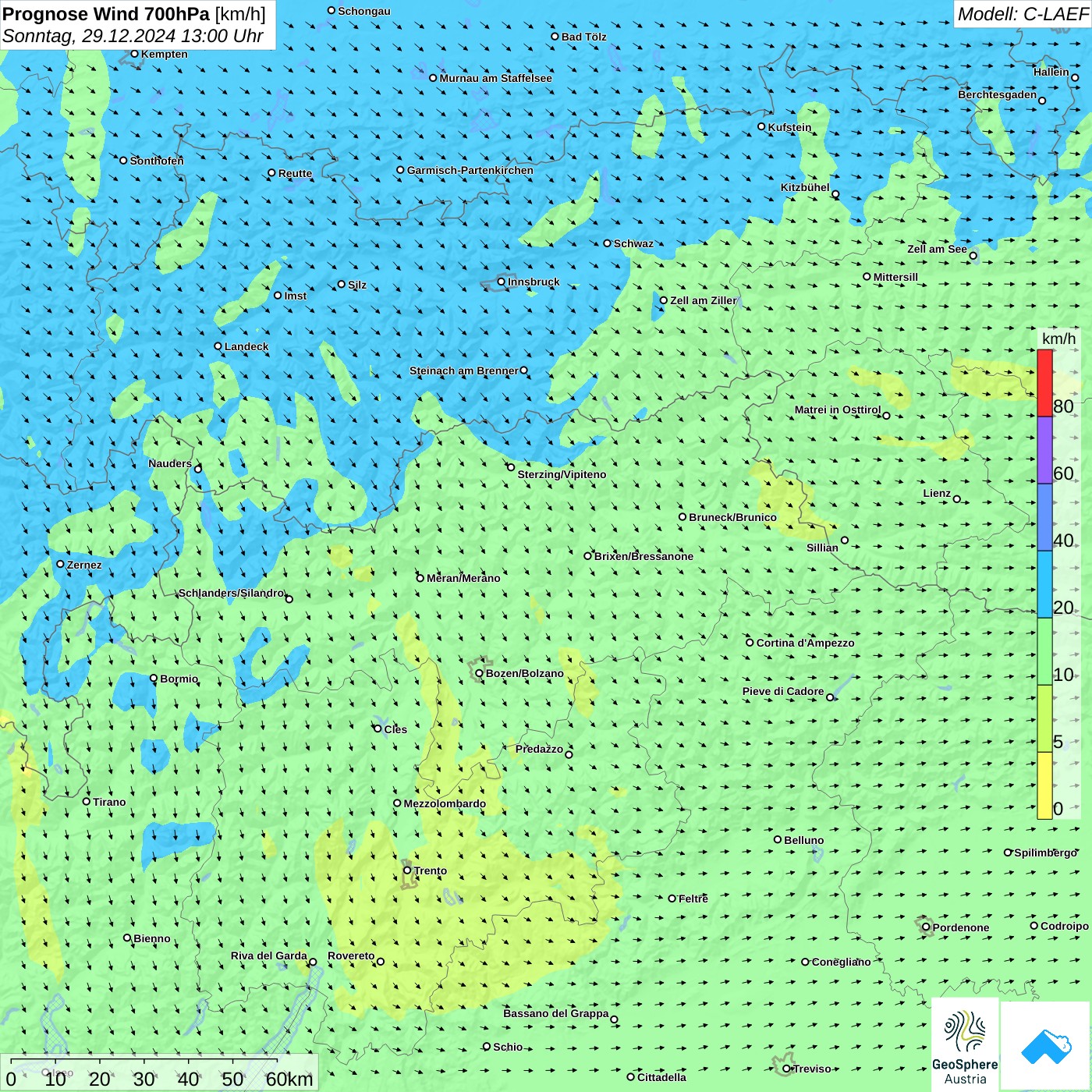
Task: Click the Schwaz city marker
Action: [608, 243]
